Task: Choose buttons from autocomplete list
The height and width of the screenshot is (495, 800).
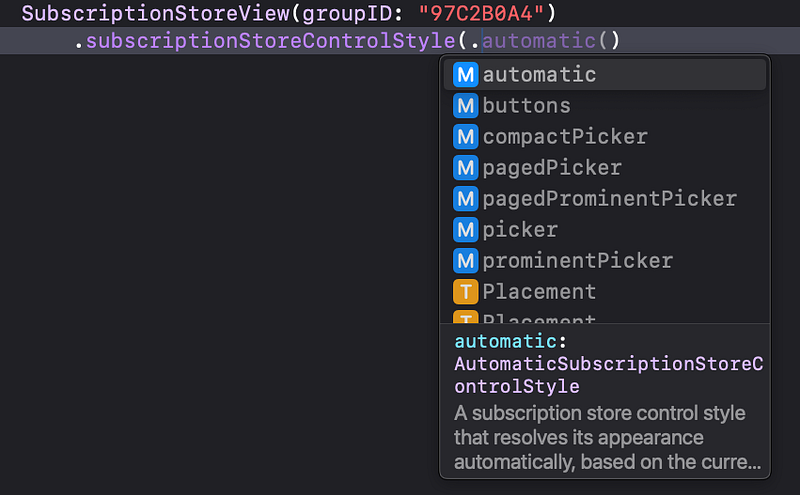Action: coord(605,106)
